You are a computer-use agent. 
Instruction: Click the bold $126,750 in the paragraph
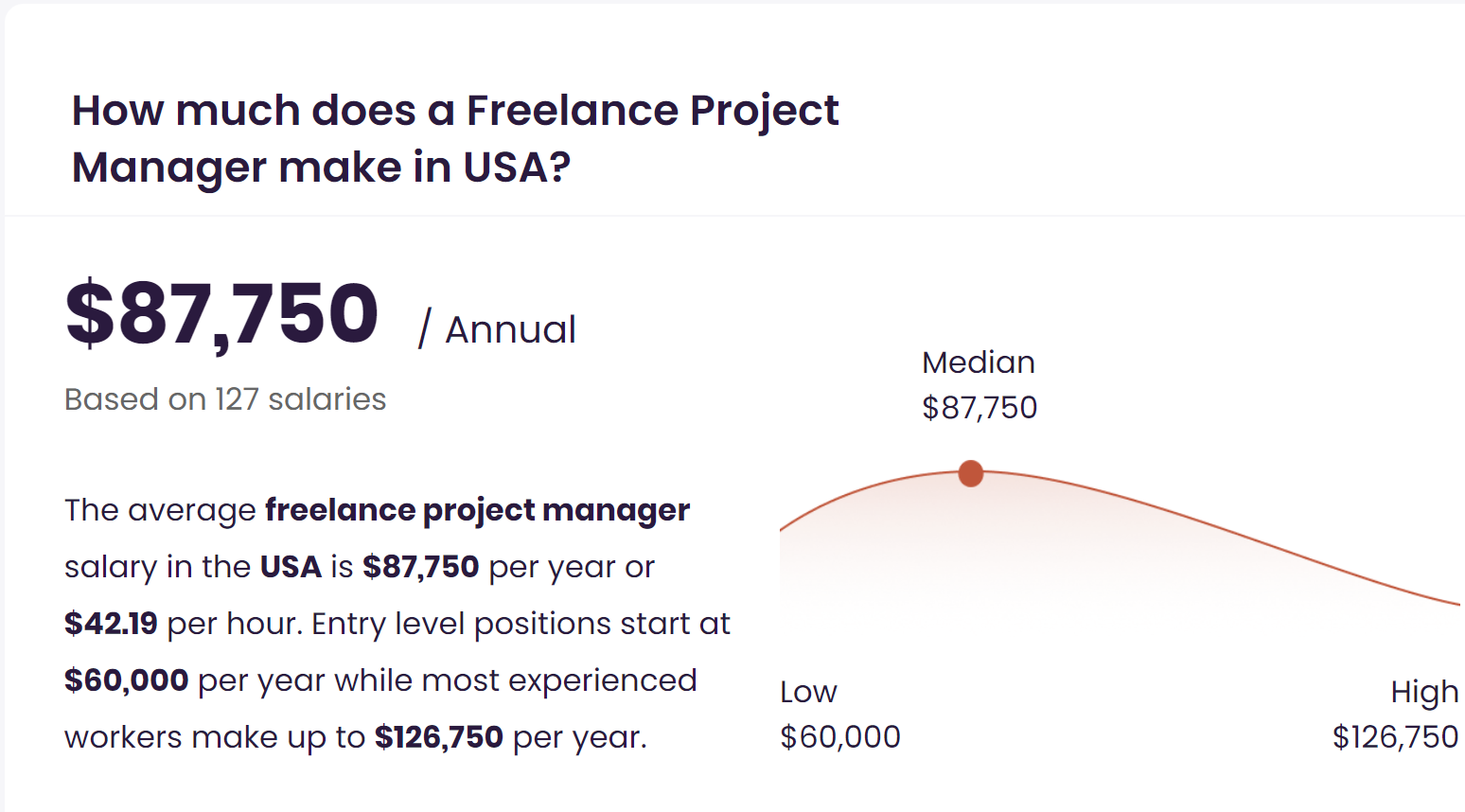pos(438,737)
